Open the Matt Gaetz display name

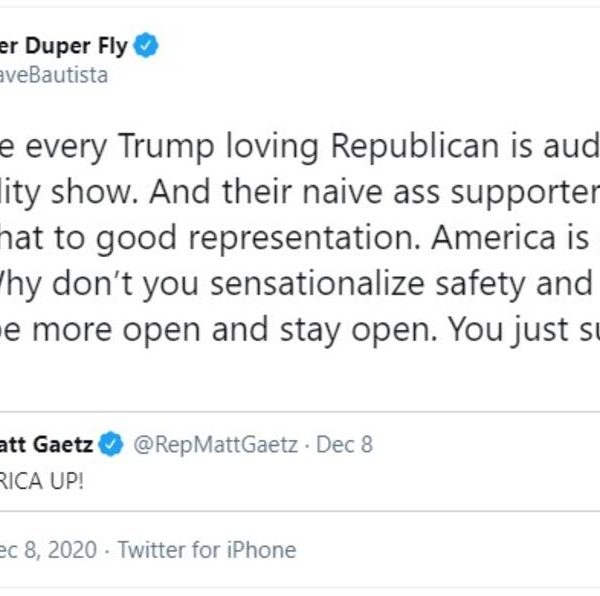point(50,444)
